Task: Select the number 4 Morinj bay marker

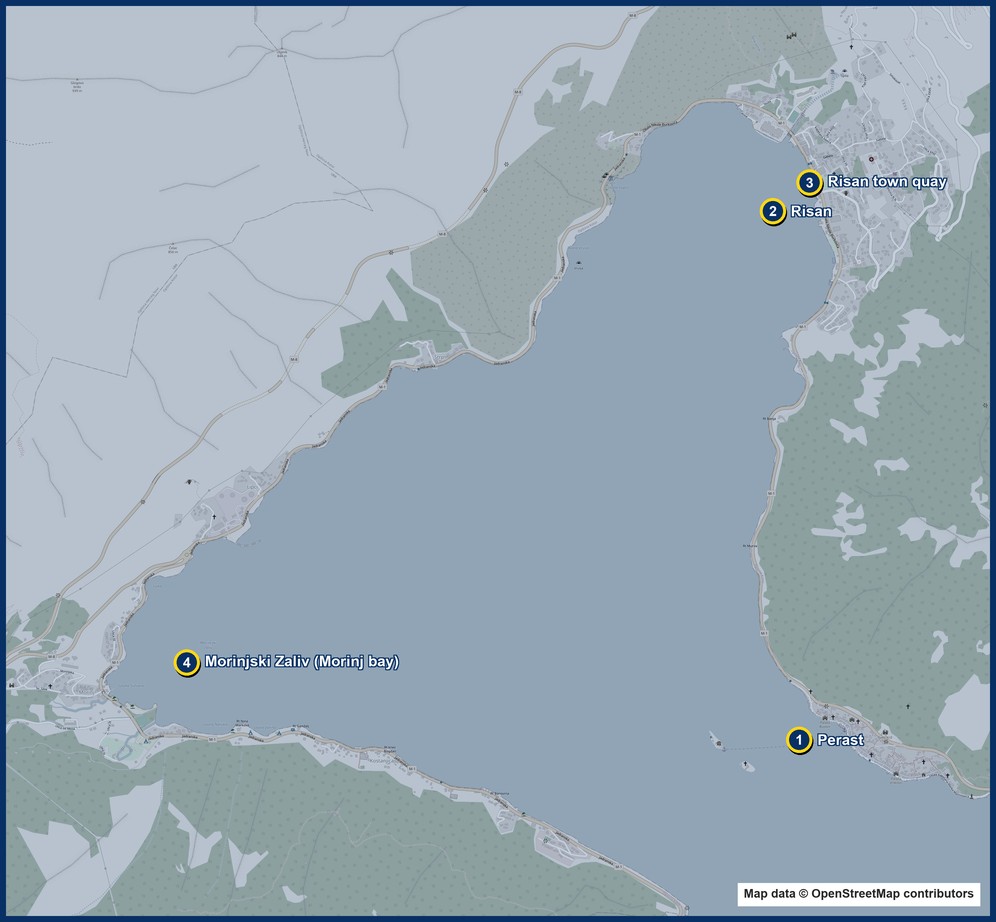Action: pos(186,663)
